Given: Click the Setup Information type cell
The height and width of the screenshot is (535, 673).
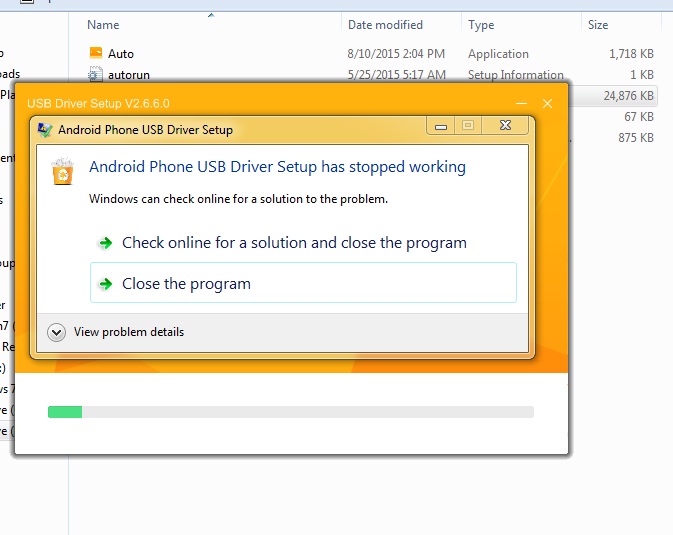Looking at the screenshot, I should click(x=515, y=75).
